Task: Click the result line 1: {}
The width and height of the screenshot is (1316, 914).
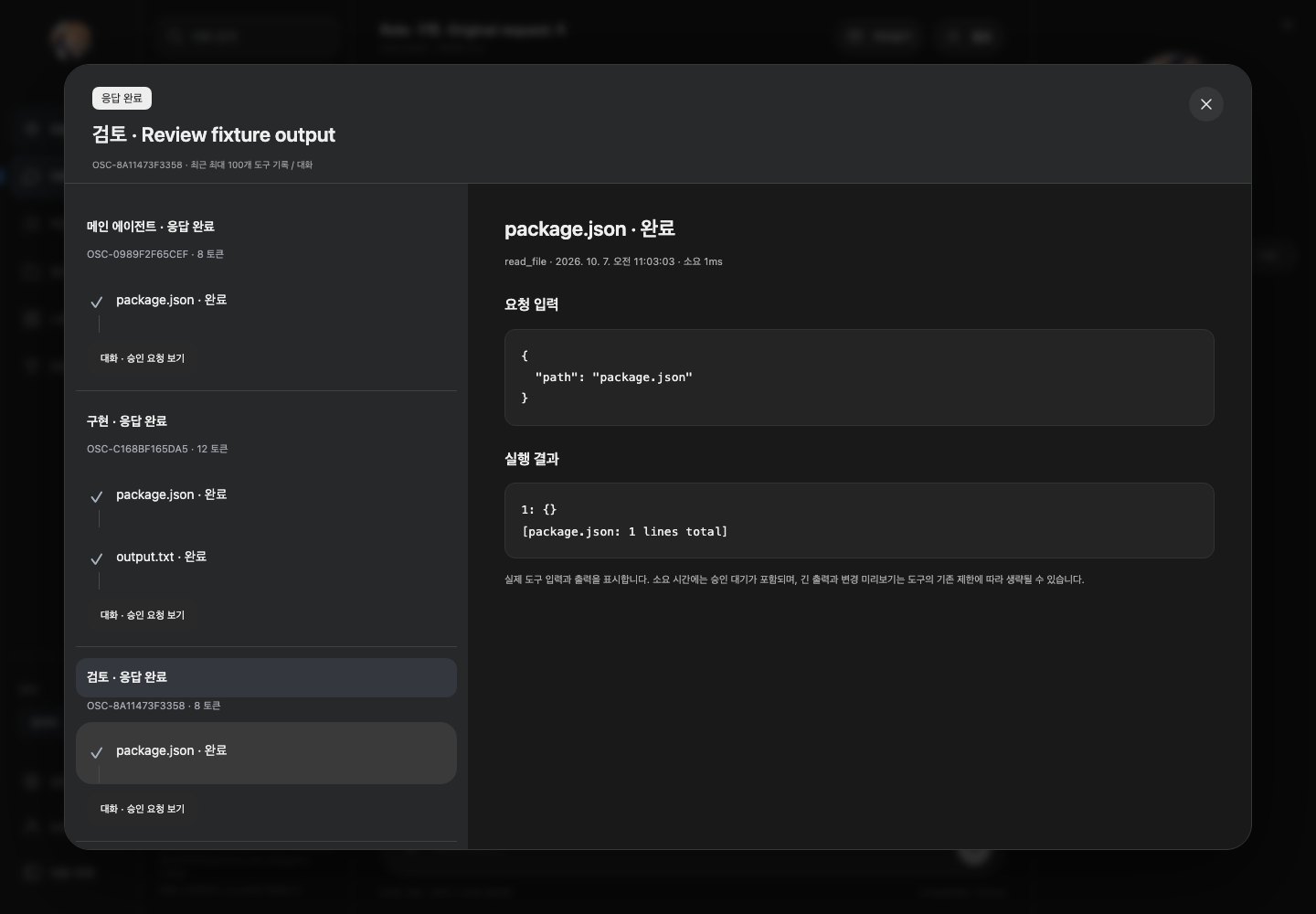Action: 539,509
